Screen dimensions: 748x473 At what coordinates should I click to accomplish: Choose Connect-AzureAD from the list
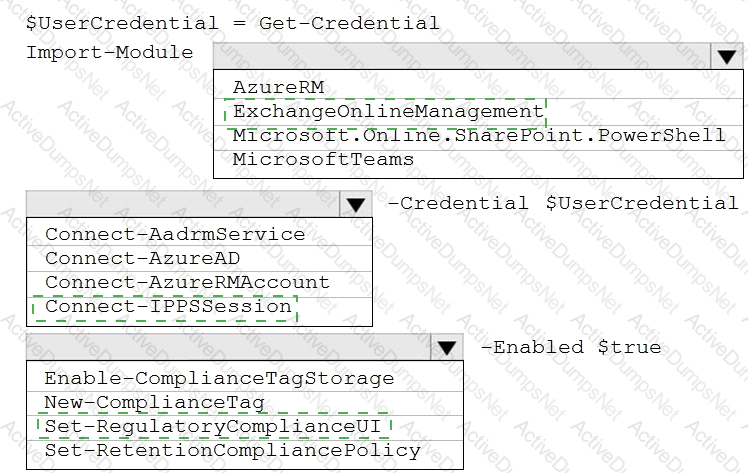[152, 258]
